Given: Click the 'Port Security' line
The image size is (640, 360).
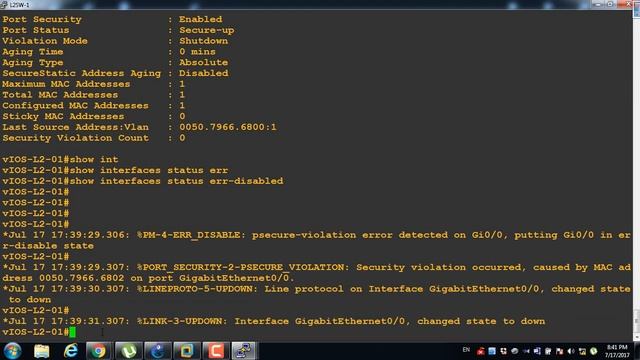Looking at the screenshot, I should point(113,19).
